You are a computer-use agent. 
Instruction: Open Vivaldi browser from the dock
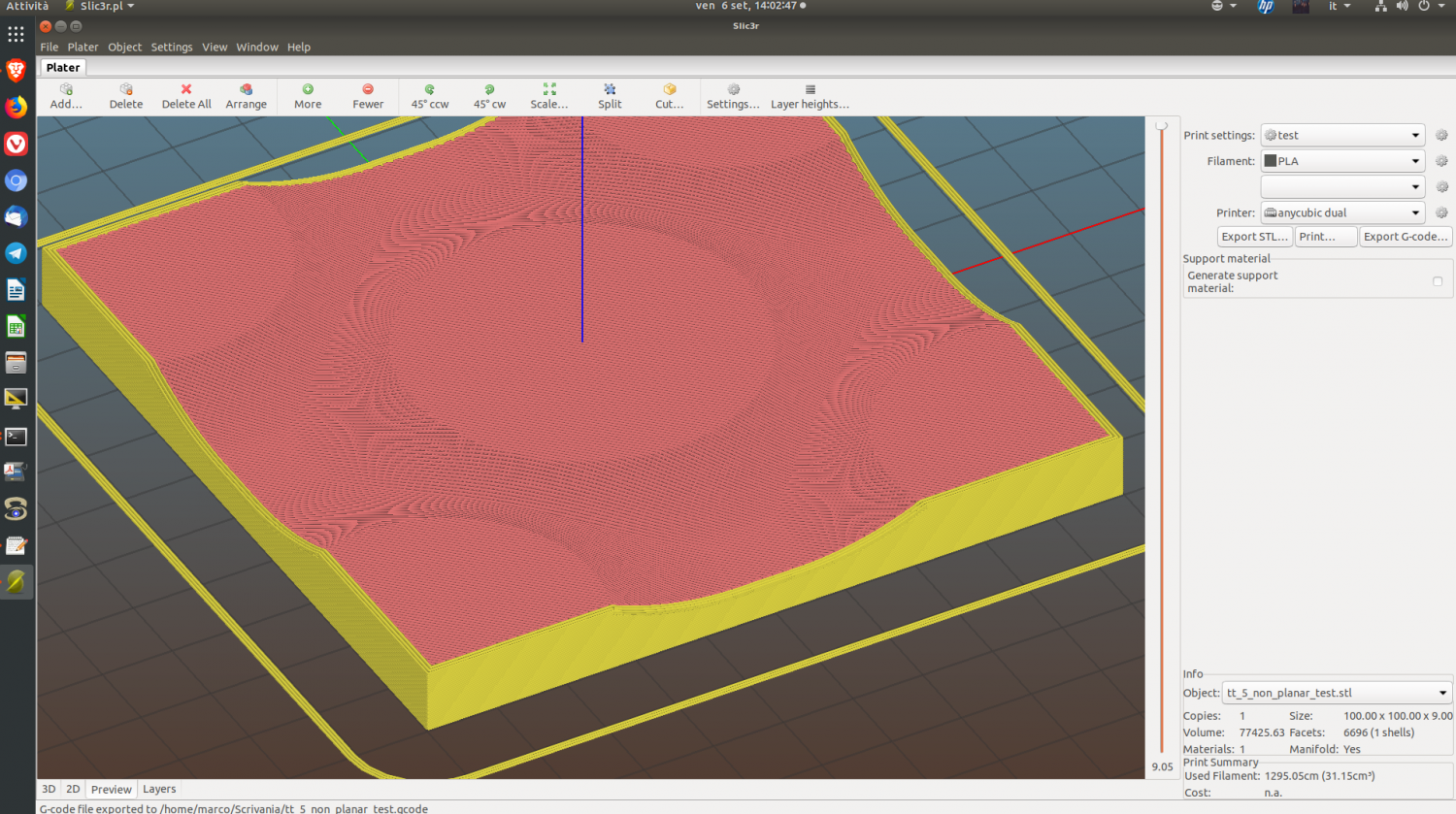(16, 144)
